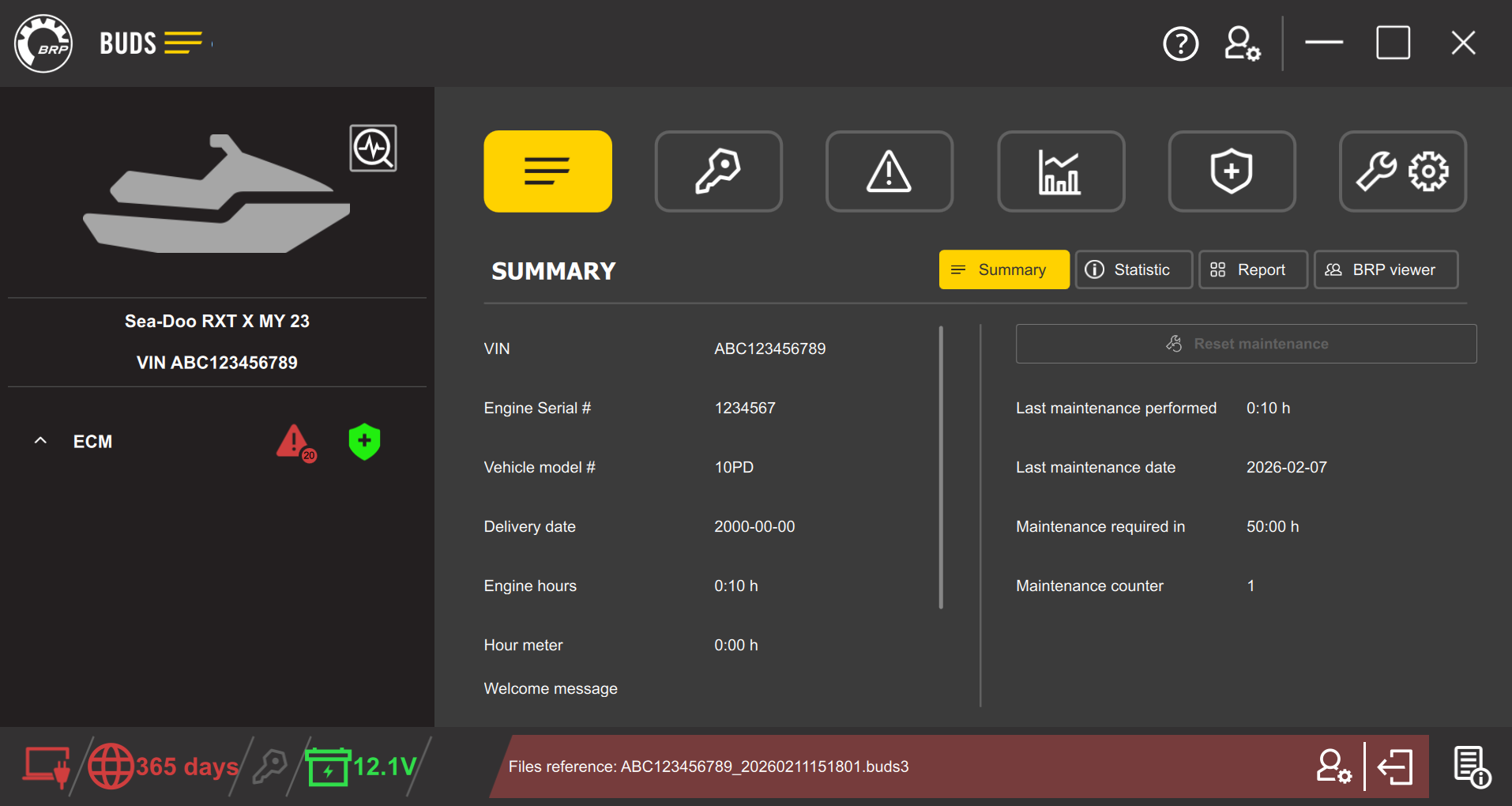Open the key programming section
The image size is (1512, 806).
coord(718,171)
